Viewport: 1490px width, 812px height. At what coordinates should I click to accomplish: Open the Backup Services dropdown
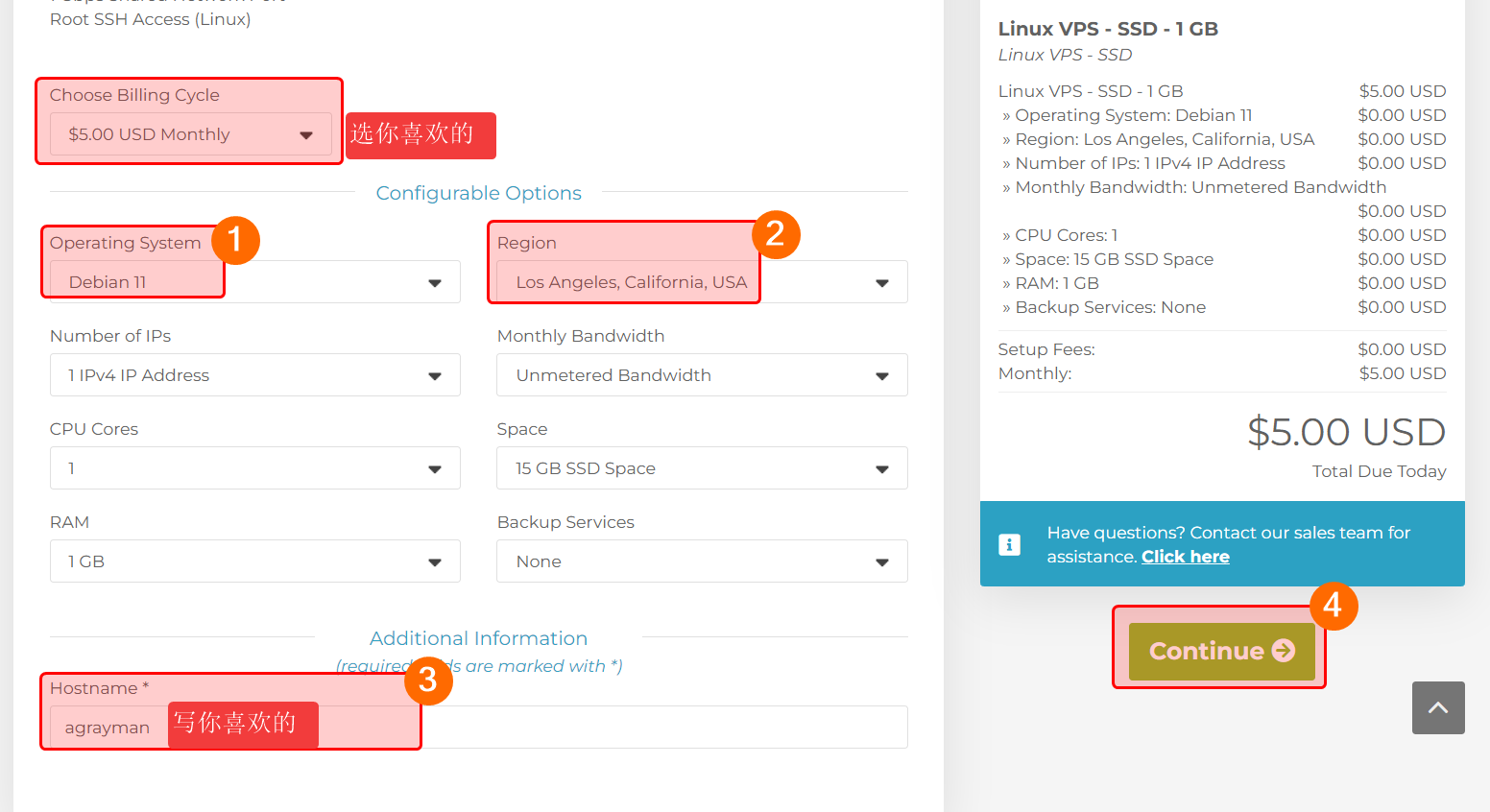coord(701,561)
